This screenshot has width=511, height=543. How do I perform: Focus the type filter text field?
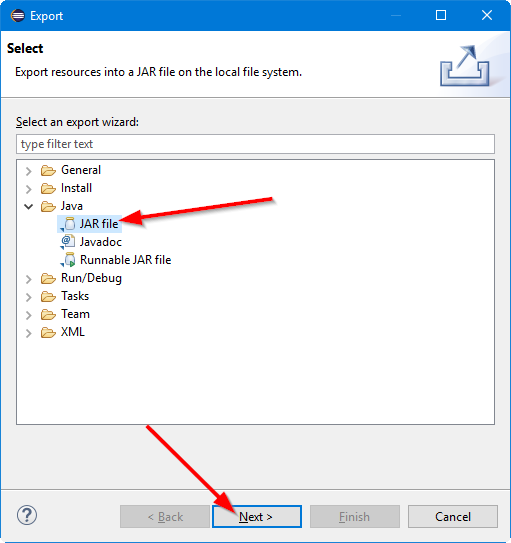(x=255, y=144)
